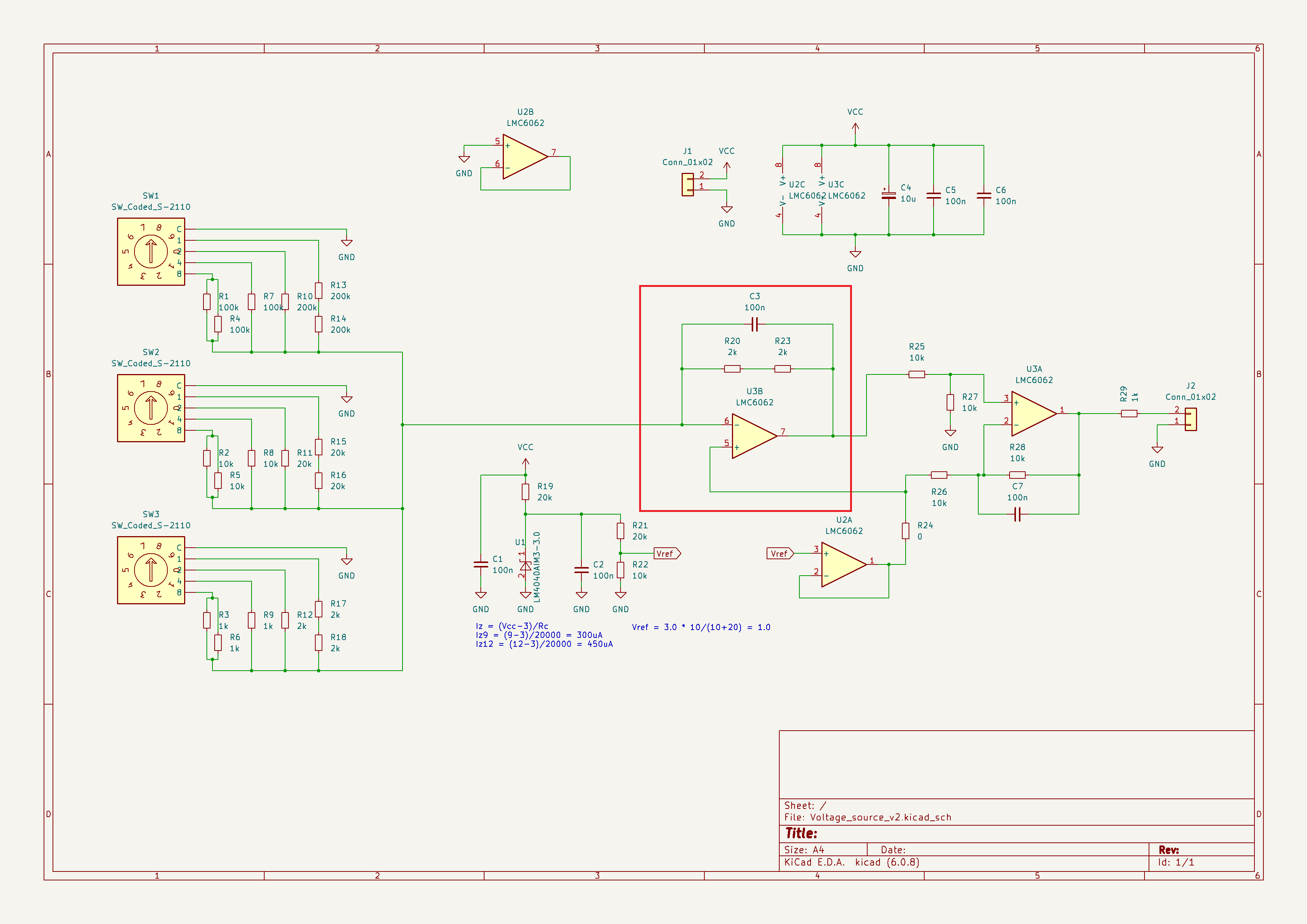Click the 'LMC6062' value under U3A
The image size is (1307, 924).
1034,380
